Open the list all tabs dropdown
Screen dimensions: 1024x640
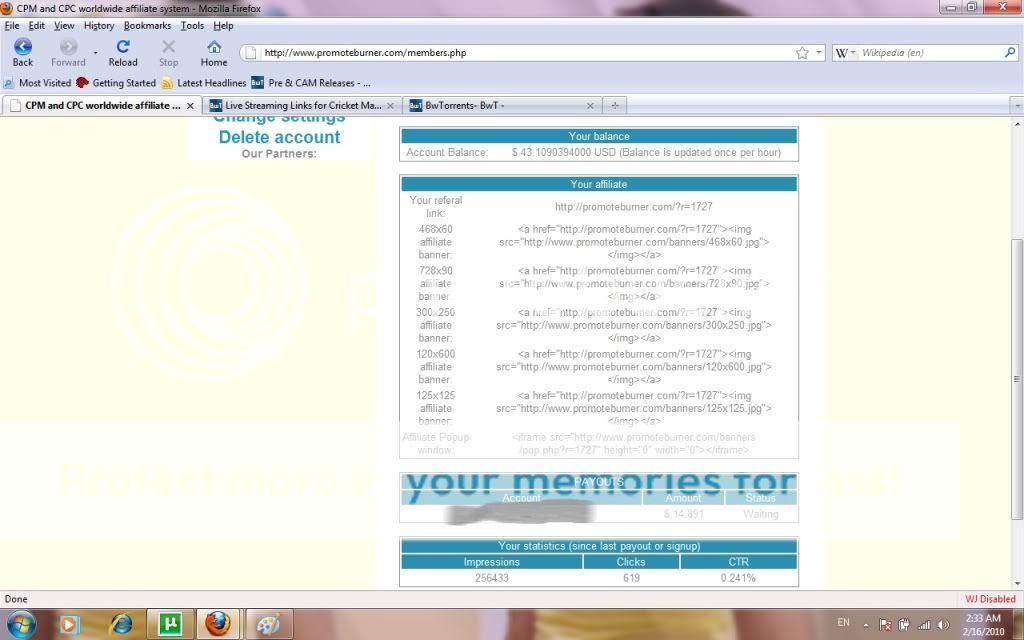[x=1016, y=105]
